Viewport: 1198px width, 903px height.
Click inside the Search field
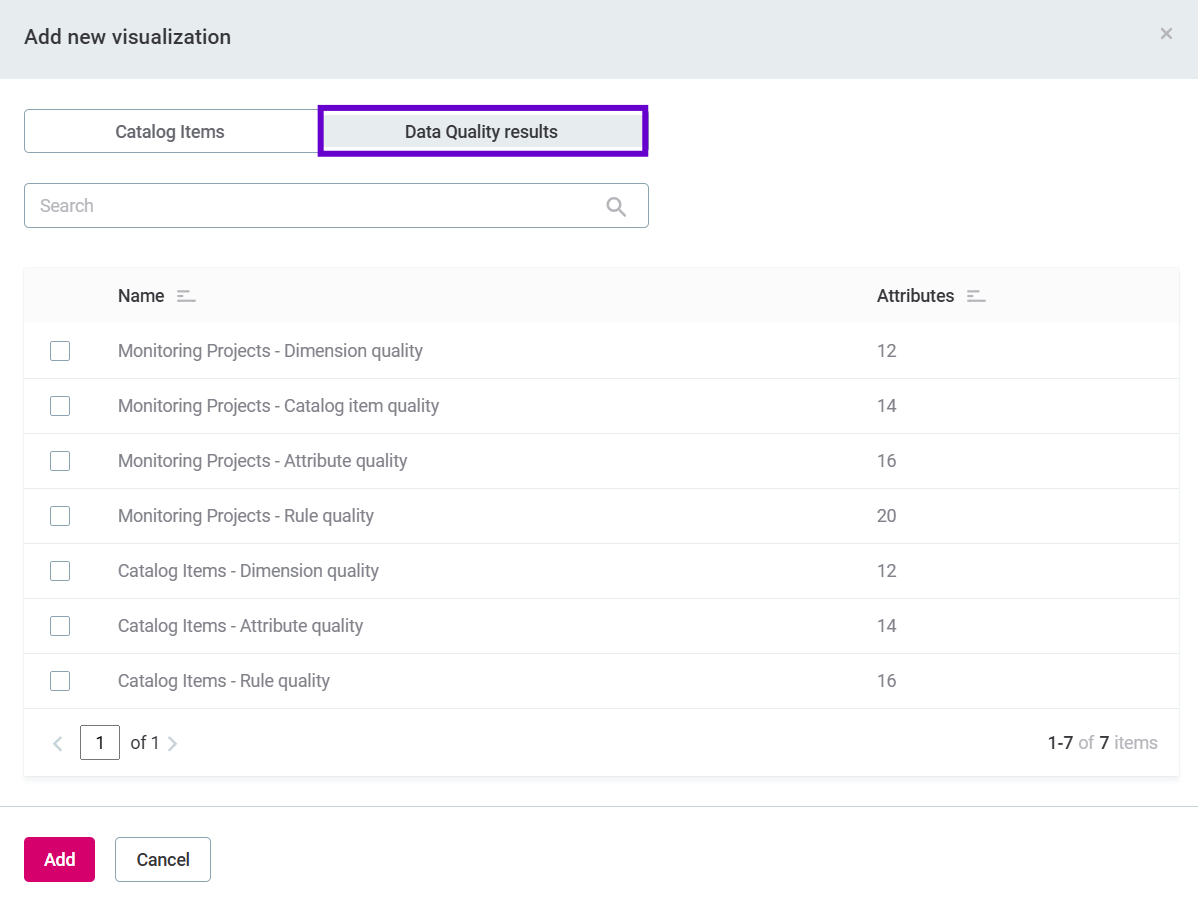pos(300,205)
